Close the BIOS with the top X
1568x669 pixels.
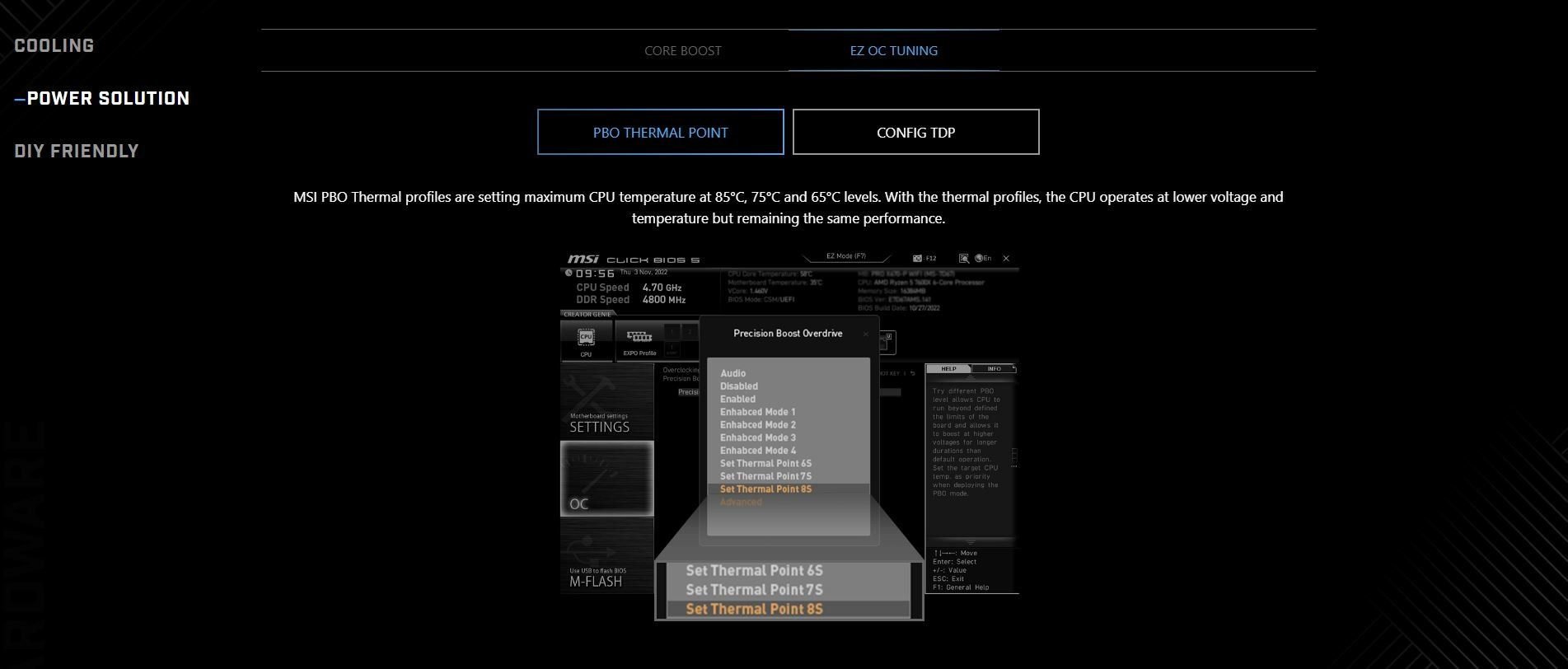1006,258
